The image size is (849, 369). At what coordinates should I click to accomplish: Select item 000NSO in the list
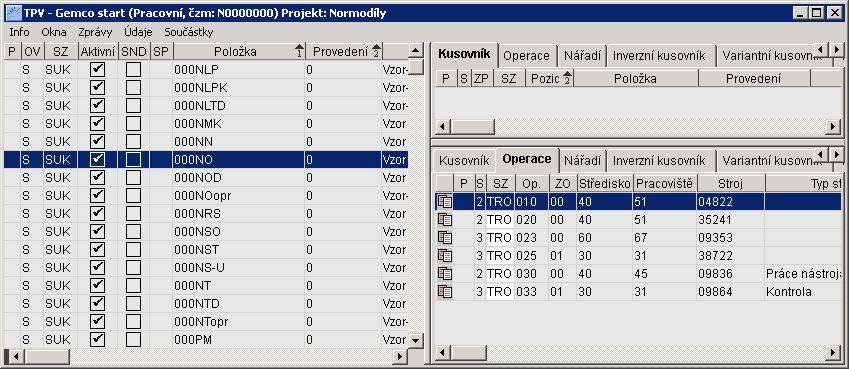(x=206, y=231)
